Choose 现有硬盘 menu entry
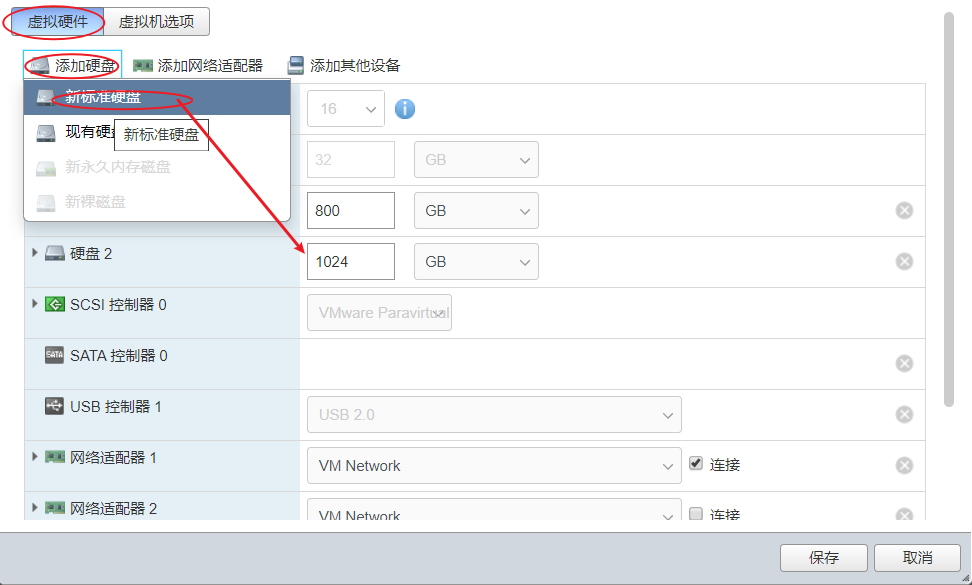This screenshot has width=972, height=585. [x=157, y=132]
